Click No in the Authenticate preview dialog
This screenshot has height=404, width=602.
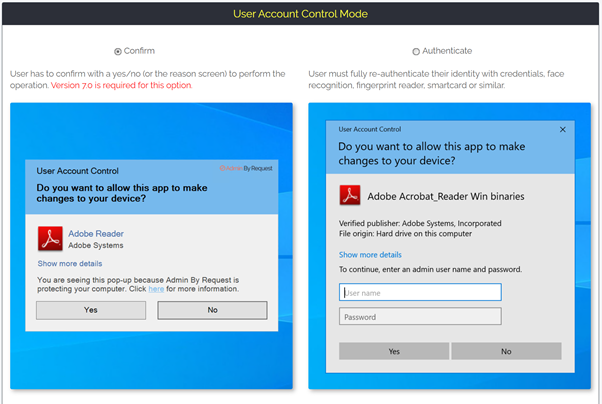506,351
